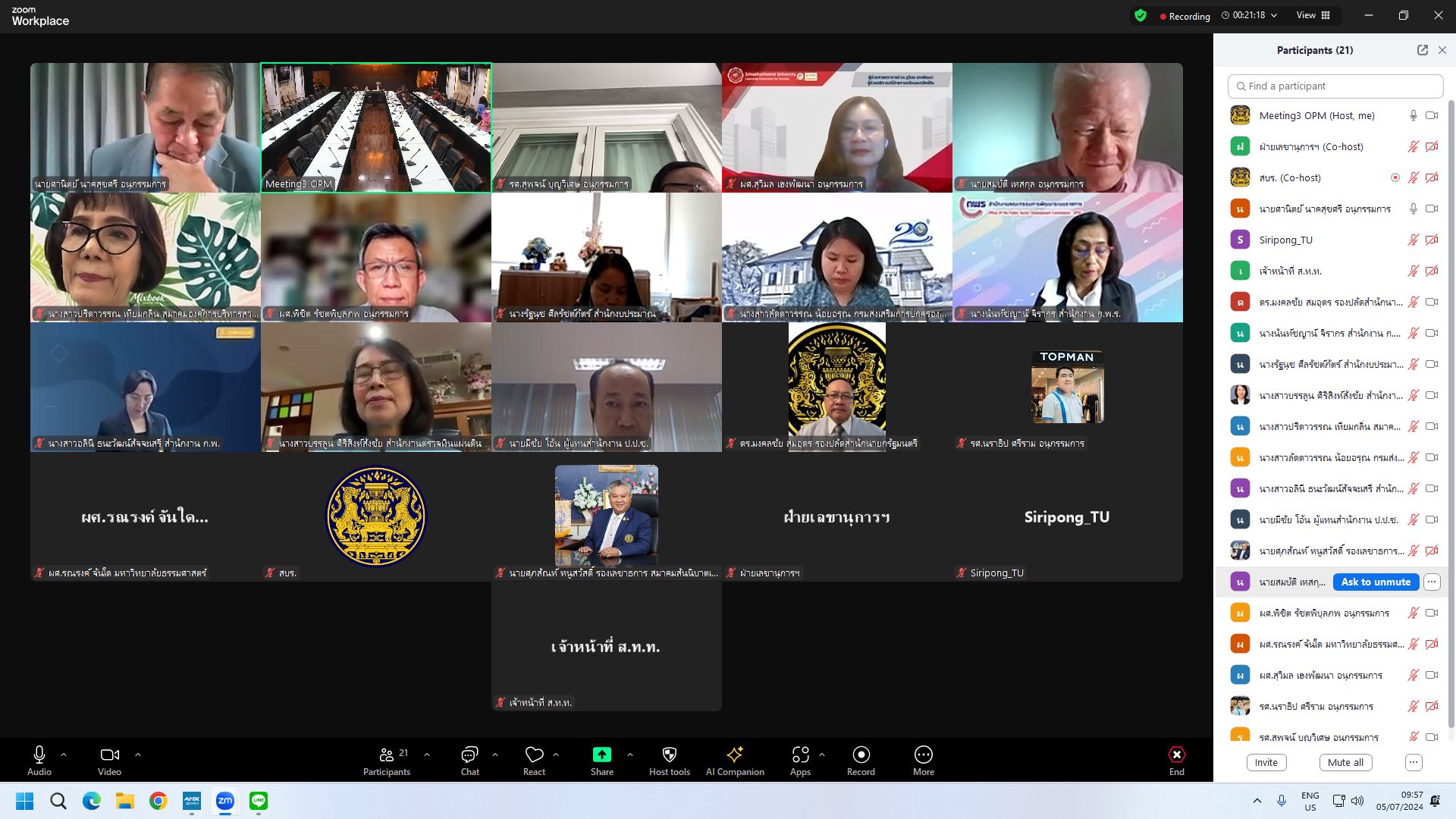Image resolution: width=1456 pixels, height=819 pixels.
Task: Click Ask to unmute button
Action: coord(1376,582)
